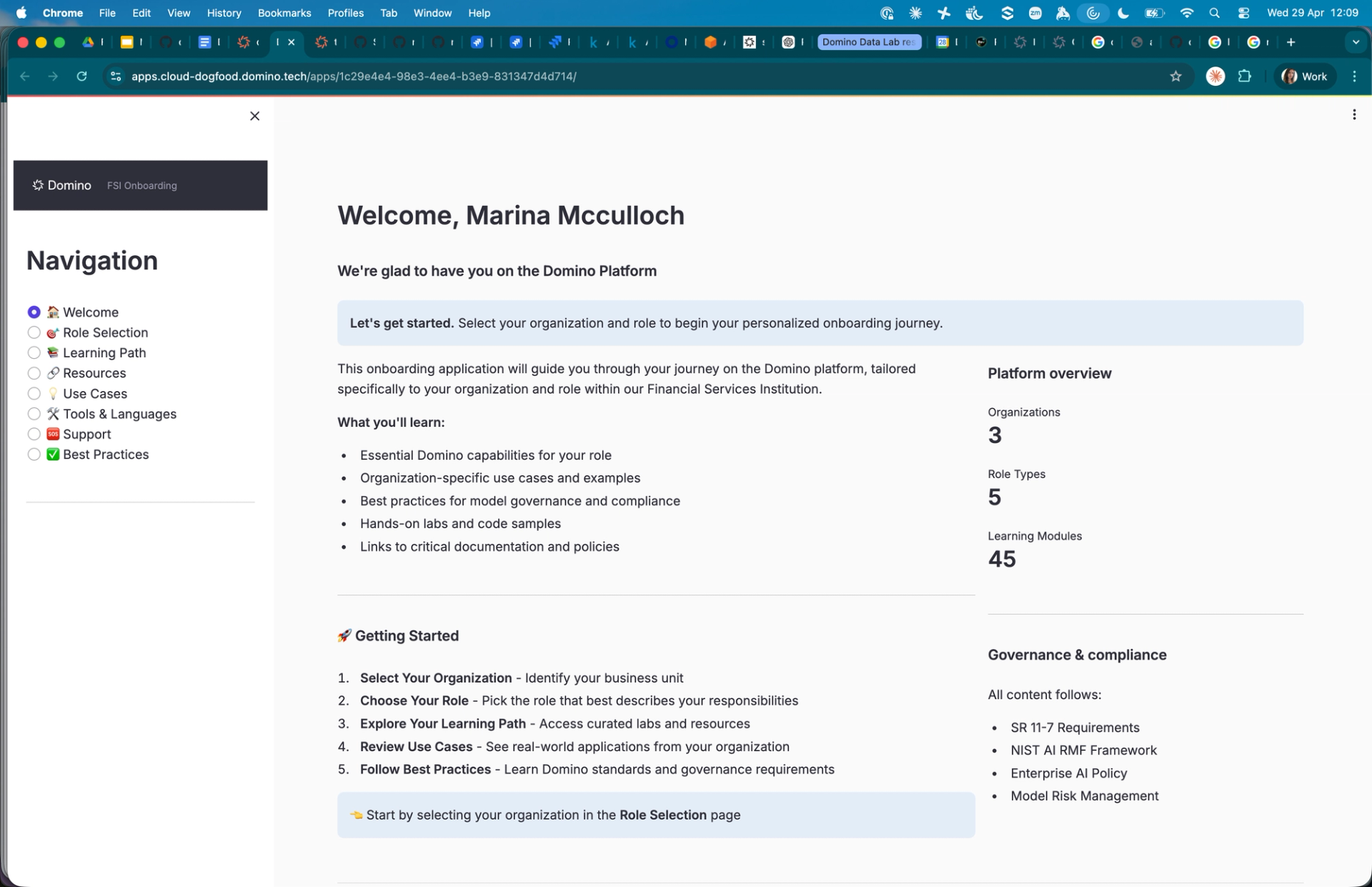Reload the current page
The height and width of the screenshot is (887, 1372).
[81, 76]
